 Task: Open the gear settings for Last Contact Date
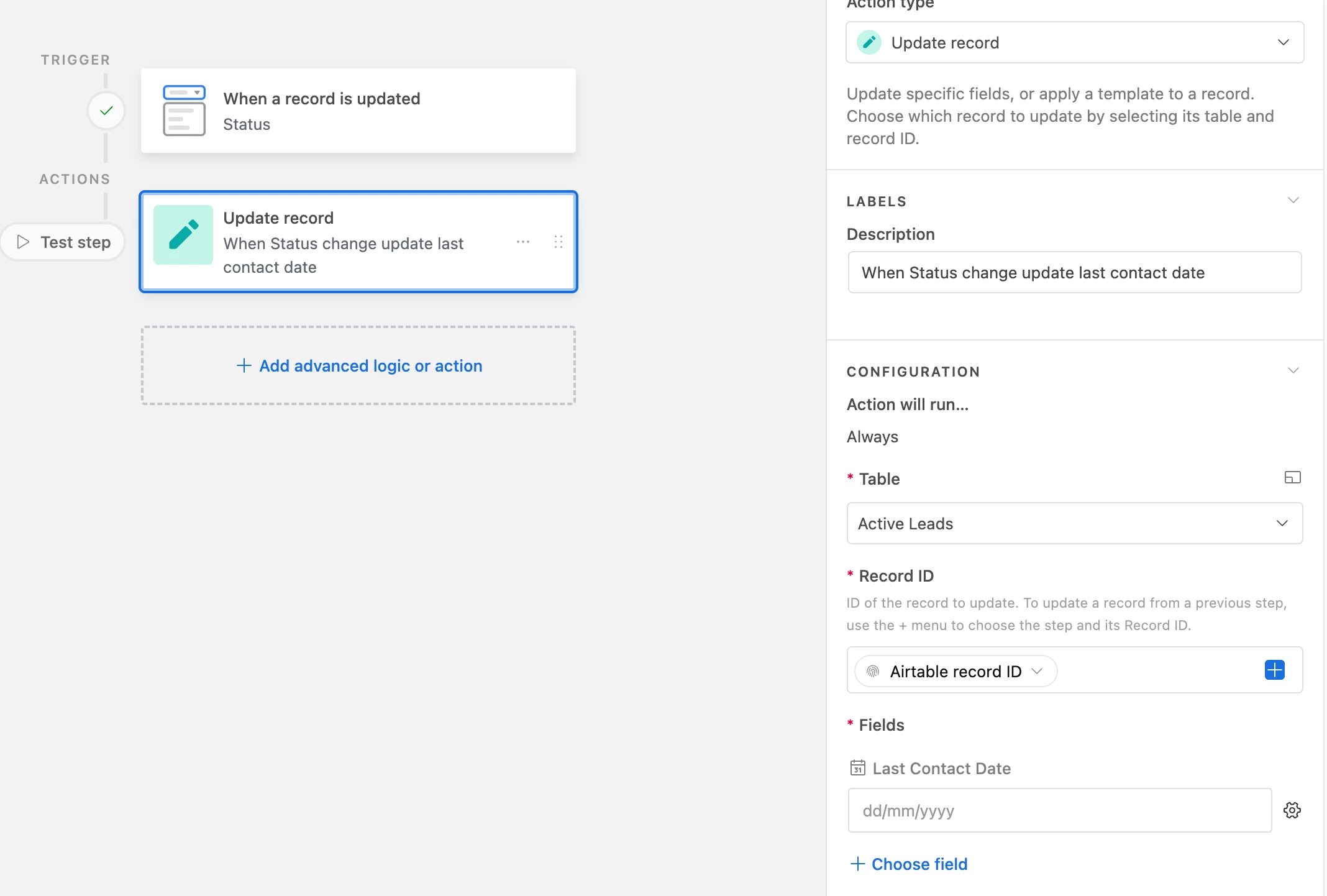point(1292,810)
